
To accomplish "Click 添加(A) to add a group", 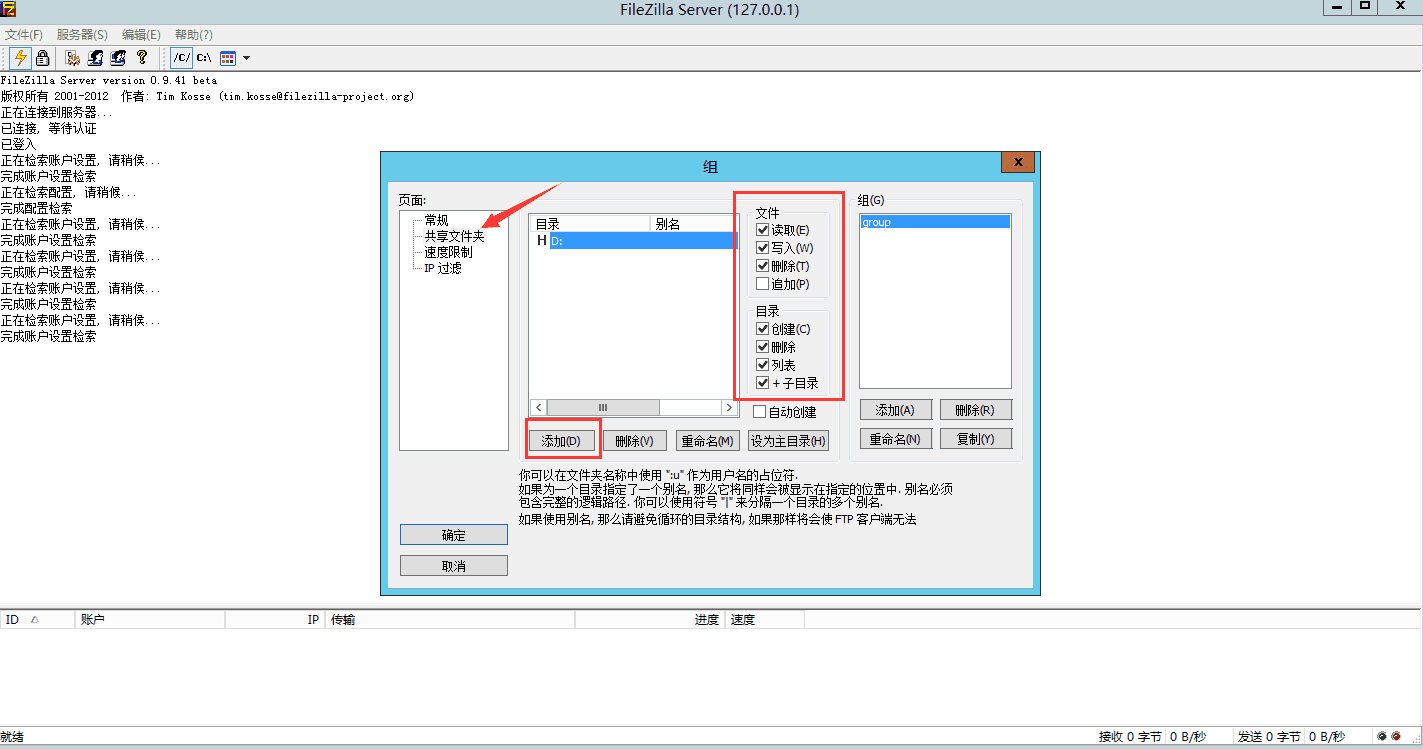I will coord(895,410).
